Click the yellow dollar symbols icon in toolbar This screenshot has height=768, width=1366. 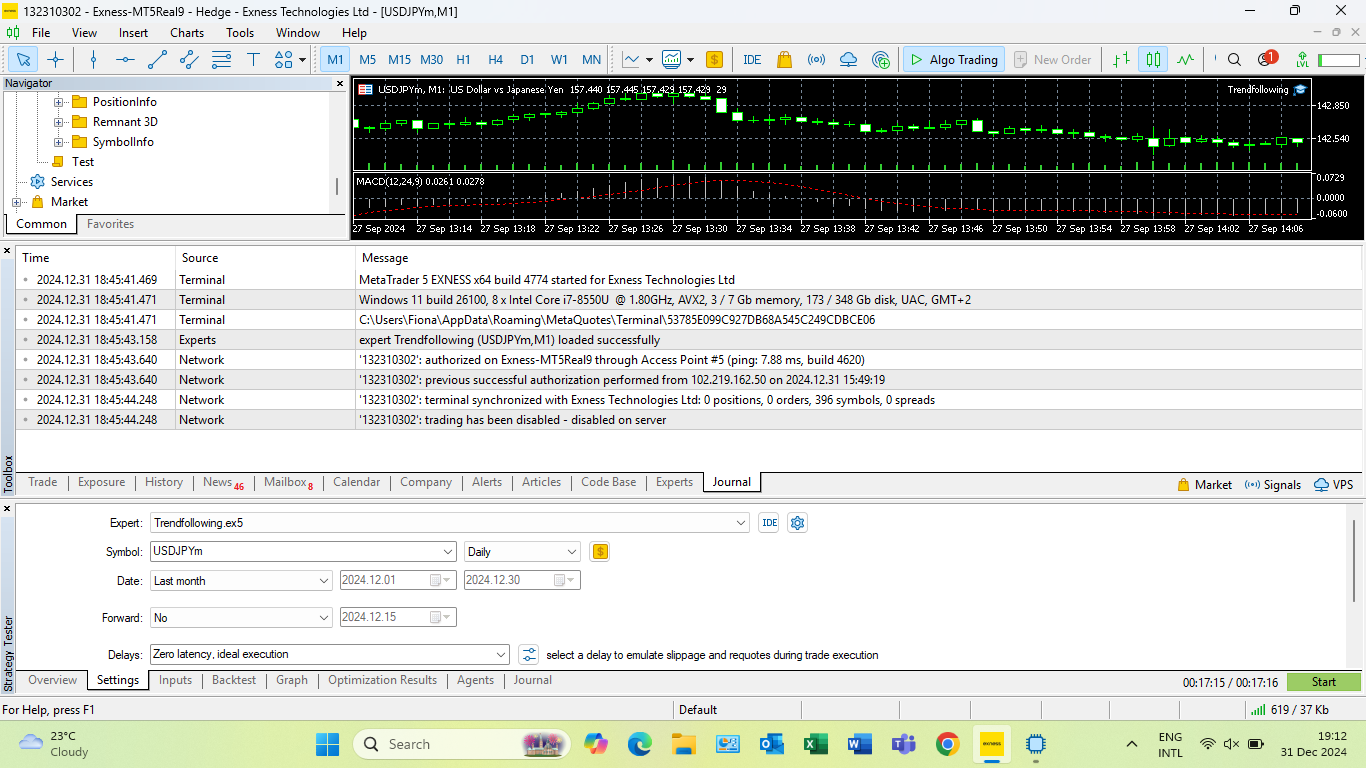point(714,60)
